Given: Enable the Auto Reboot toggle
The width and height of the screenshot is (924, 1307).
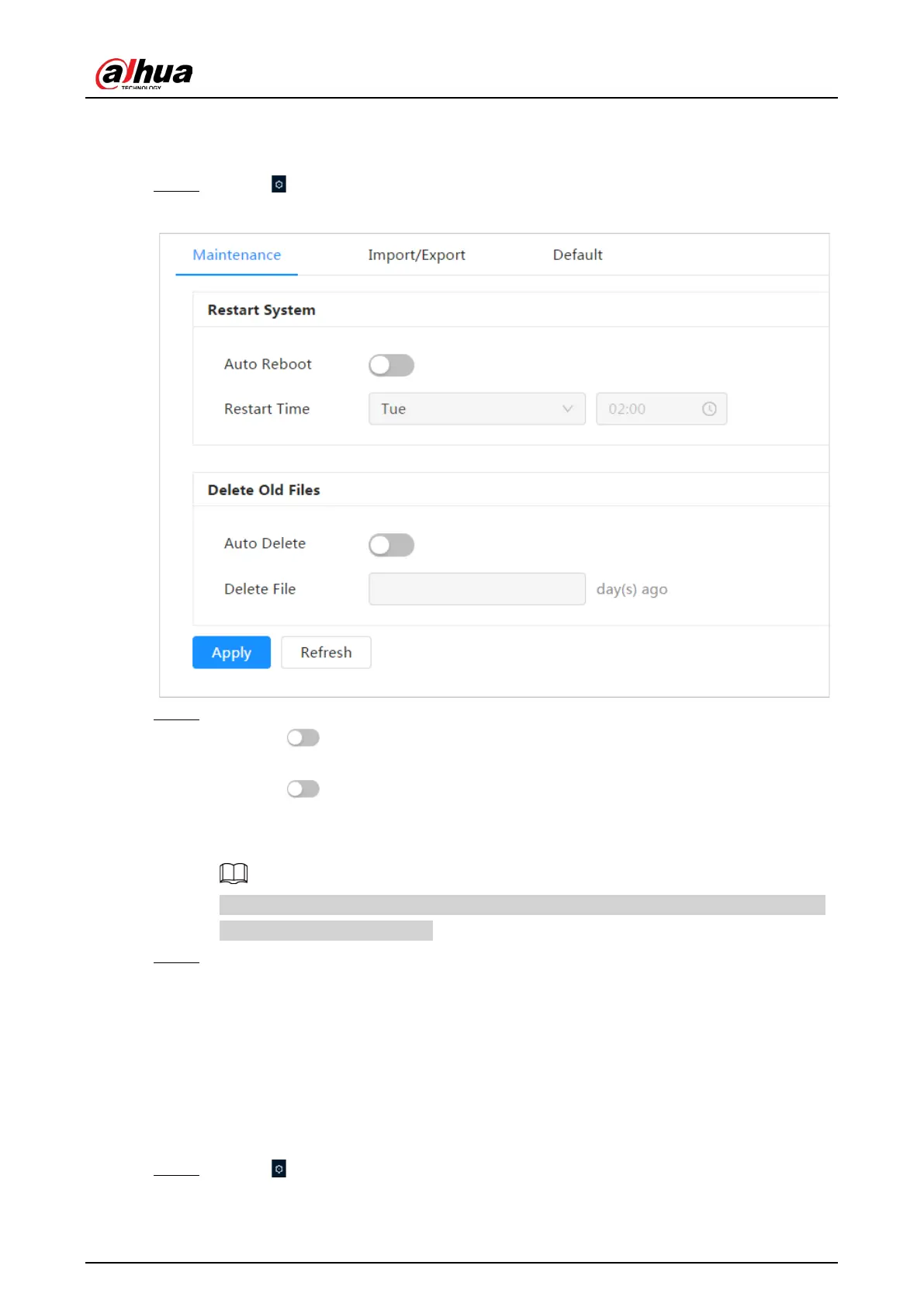Looking at the screenshot, I should pyautogui.click(x=391, y=365).
